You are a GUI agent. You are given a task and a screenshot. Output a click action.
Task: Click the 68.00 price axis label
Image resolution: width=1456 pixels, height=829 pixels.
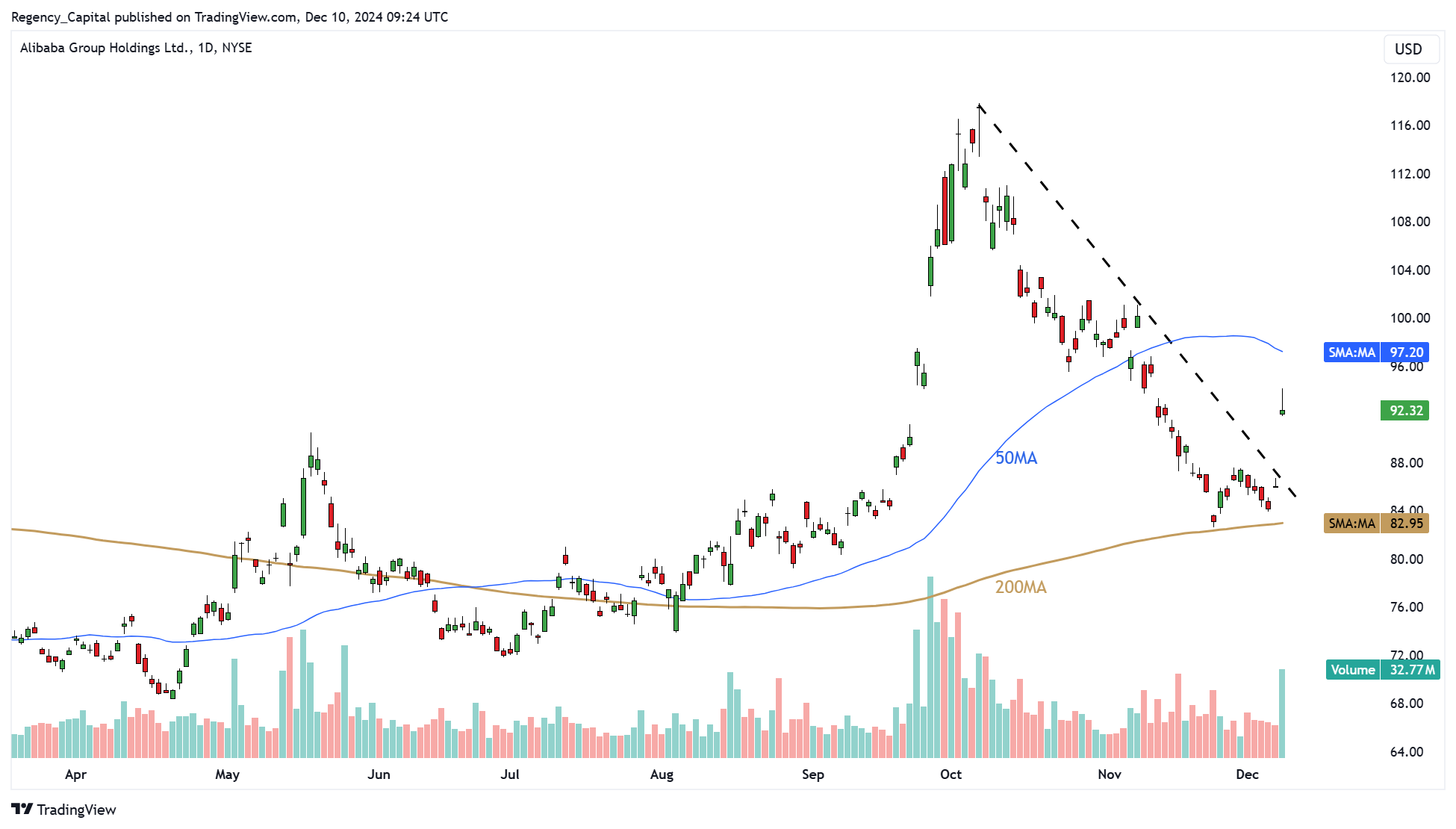1407,704
